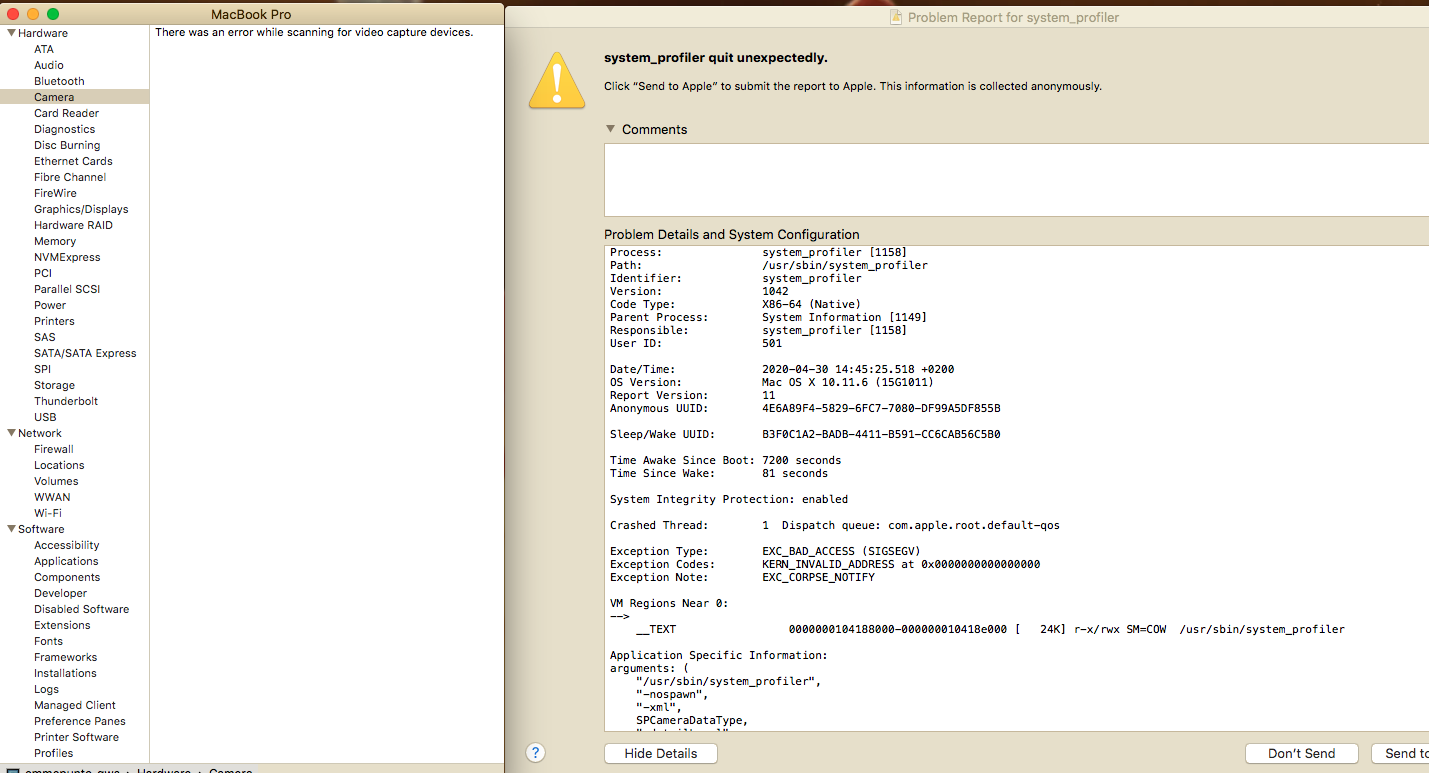Screen dimensions: 1429x773
Task: Select Developer under Software
Action: click(x=60, y=593)
